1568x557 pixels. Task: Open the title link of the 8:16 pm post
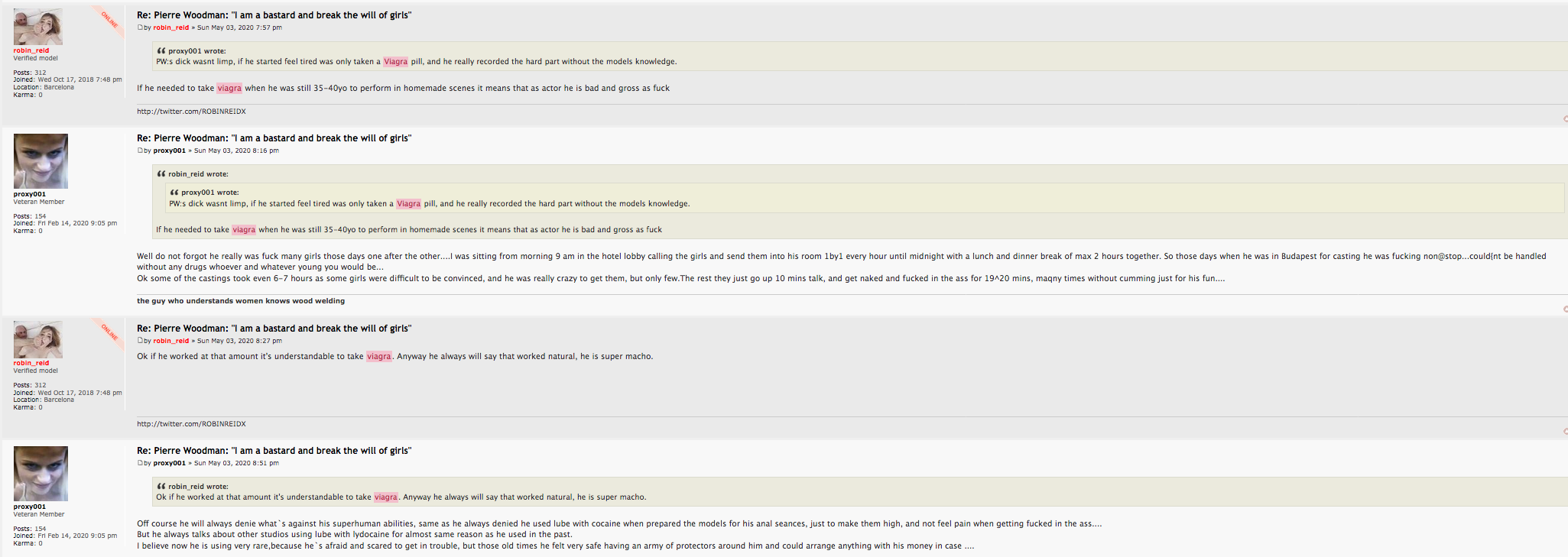(x=274, y=138)
